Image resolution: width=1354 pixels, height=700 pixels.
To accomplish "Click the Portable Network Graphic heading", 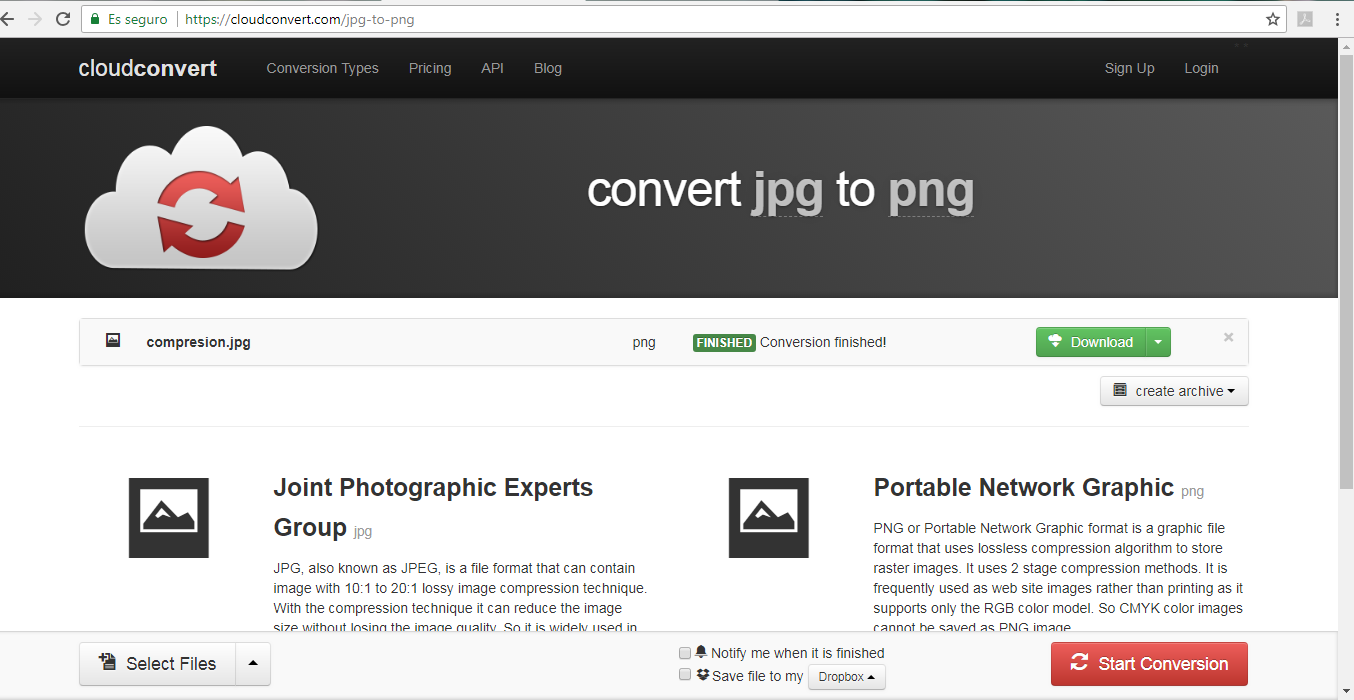I will pyautogui.click(x=1024, y=487).
